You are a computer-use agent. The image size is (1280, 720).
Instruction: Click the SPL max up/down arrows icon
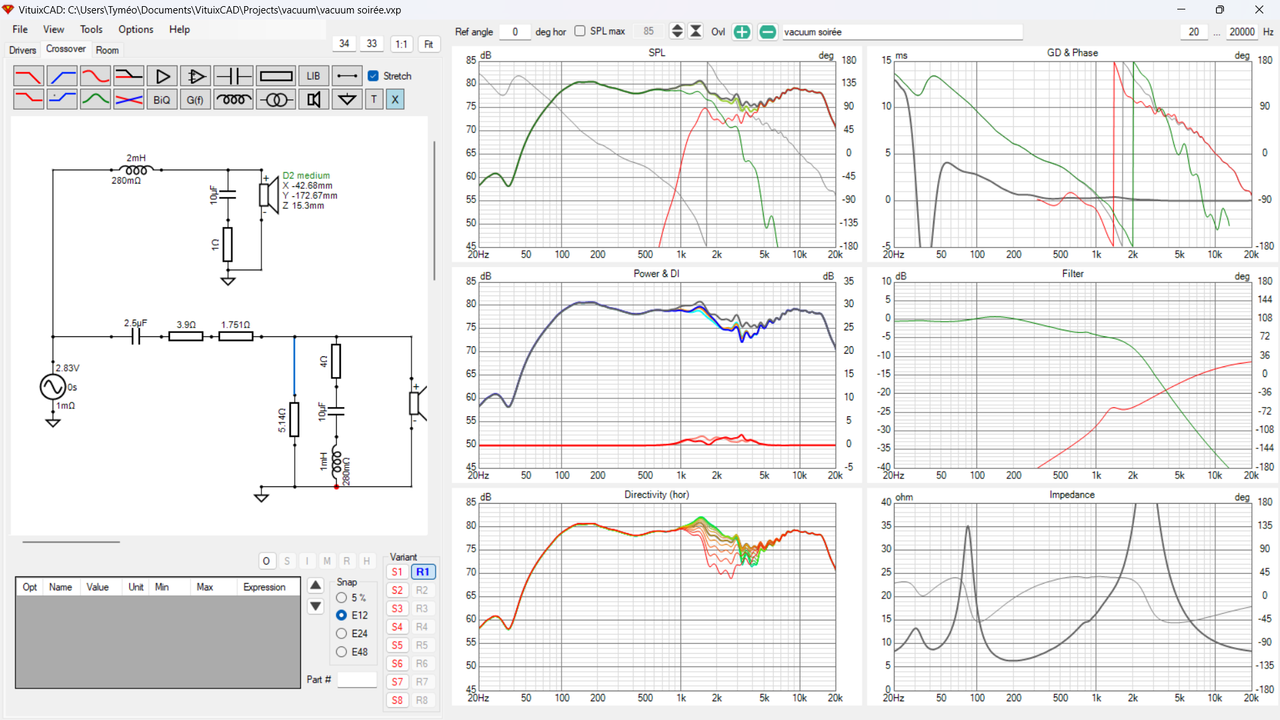coord(677,32)
